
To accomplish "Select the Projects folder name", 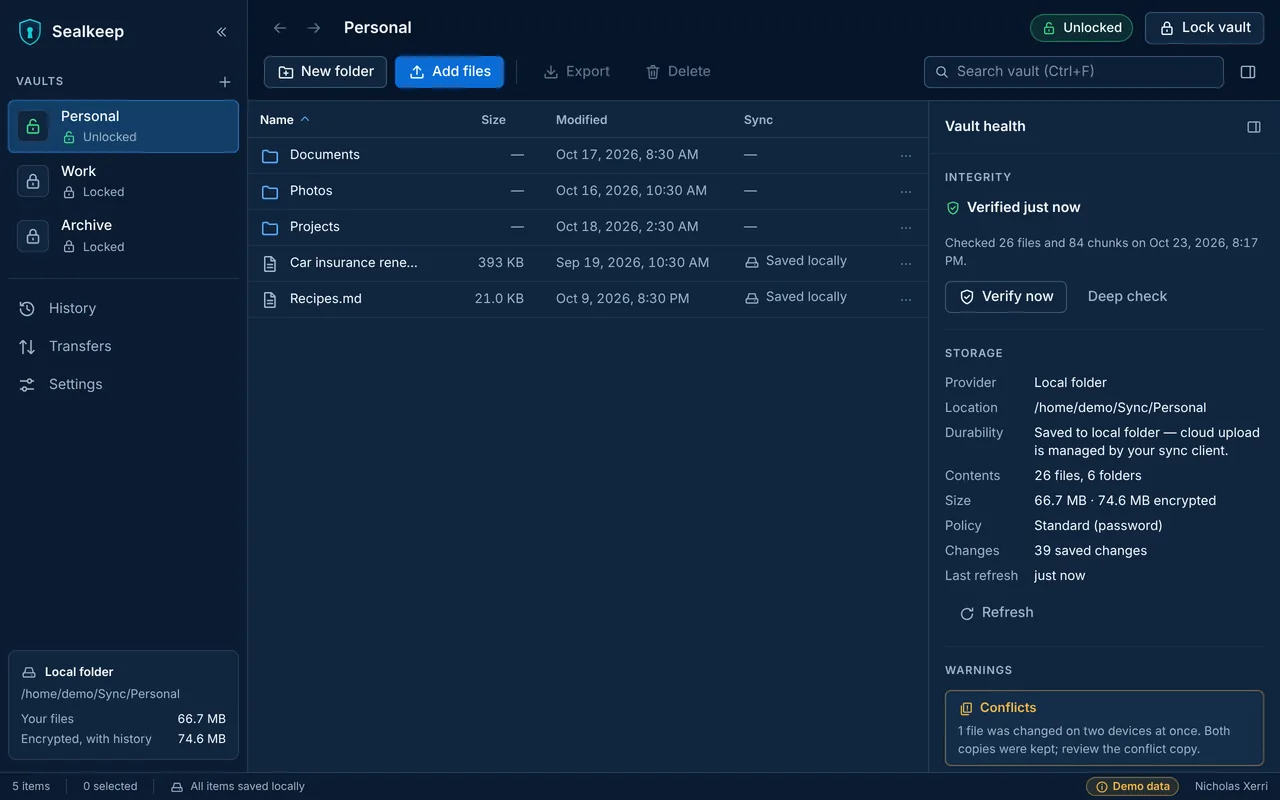I will tap(315, 227).
